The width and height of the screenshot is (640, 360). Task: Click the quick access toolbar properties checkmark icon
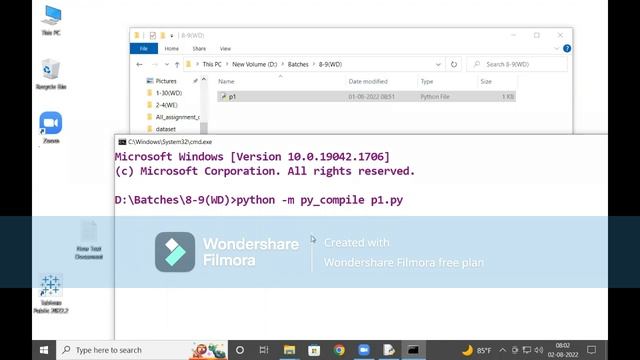[x=153, y=36]
